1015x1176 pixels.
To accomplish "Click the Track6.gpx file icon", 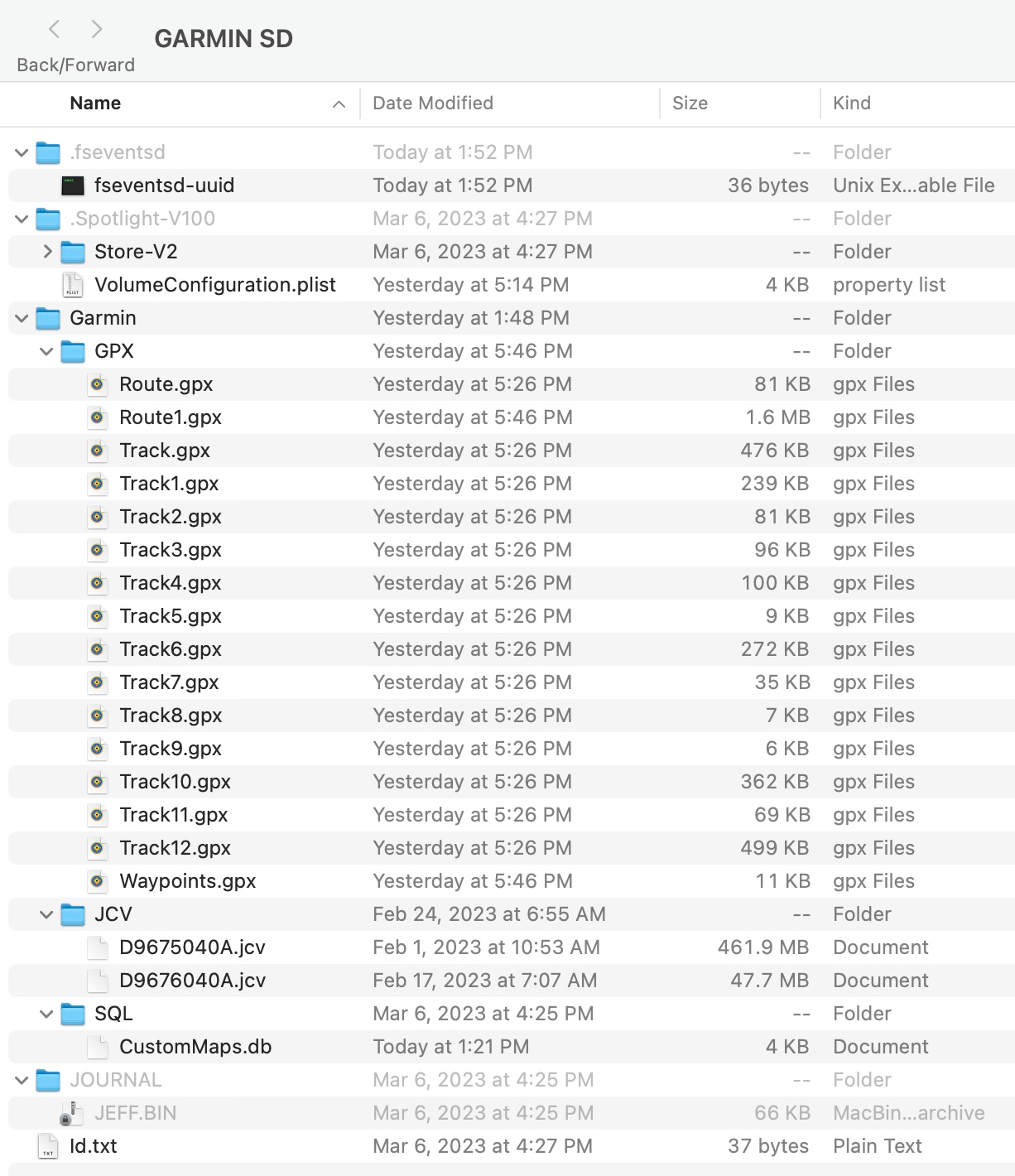I will [98, 649].
